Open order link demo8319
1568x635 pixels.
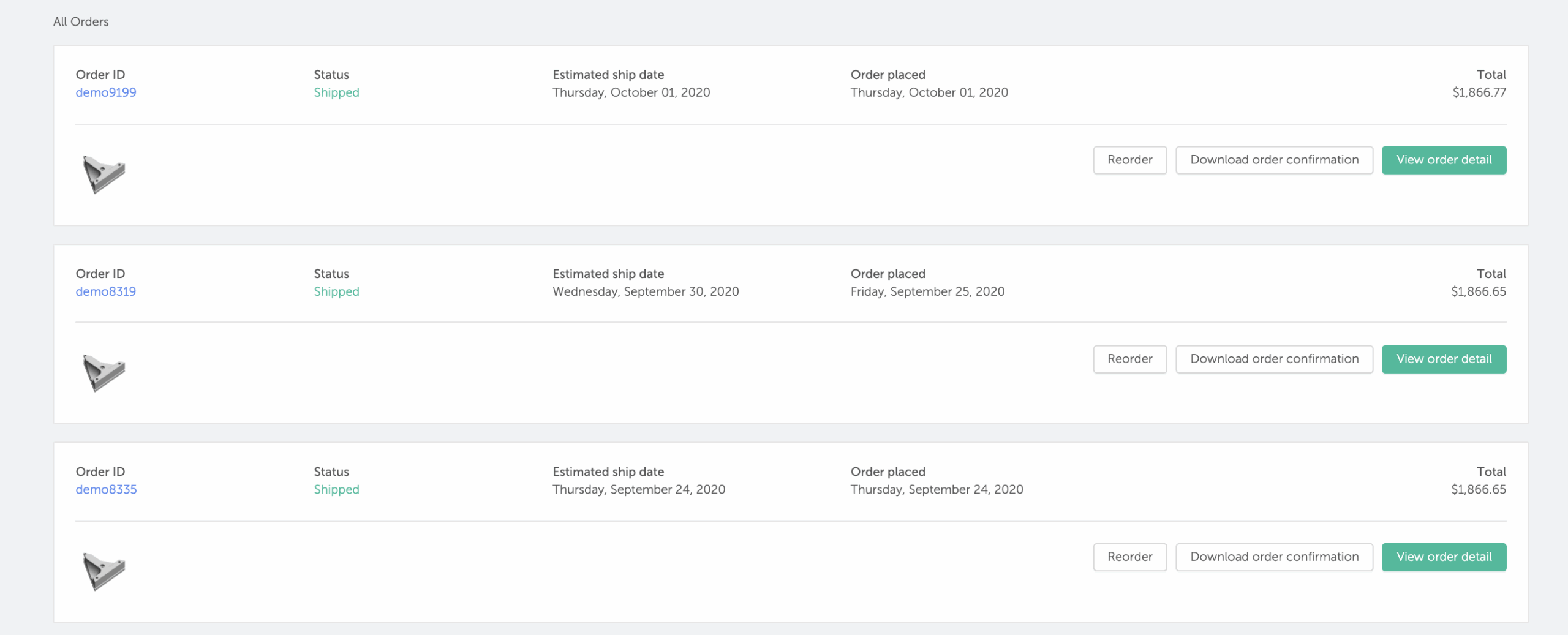(x=106, y=291)
